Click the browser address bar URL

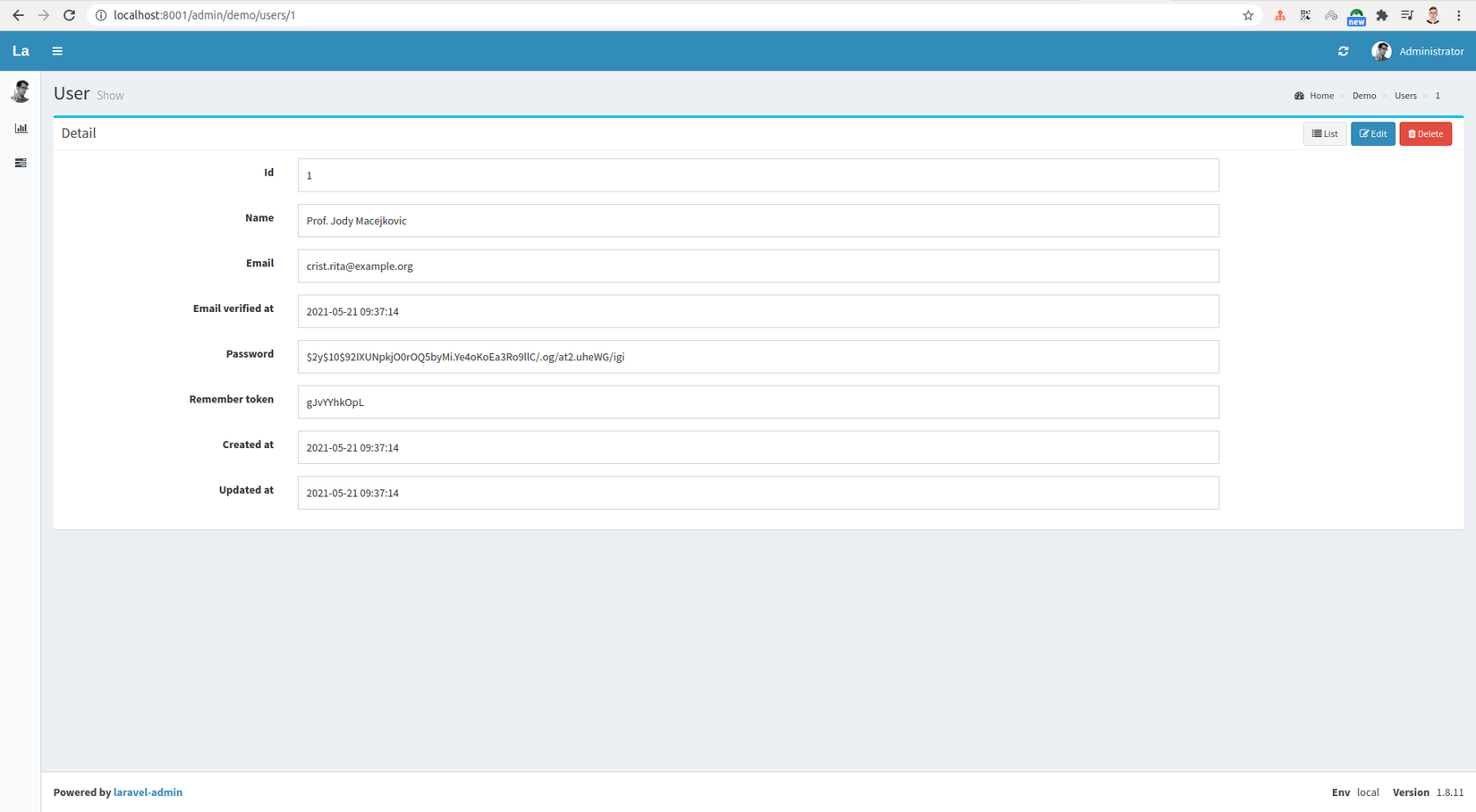(205, 15)
